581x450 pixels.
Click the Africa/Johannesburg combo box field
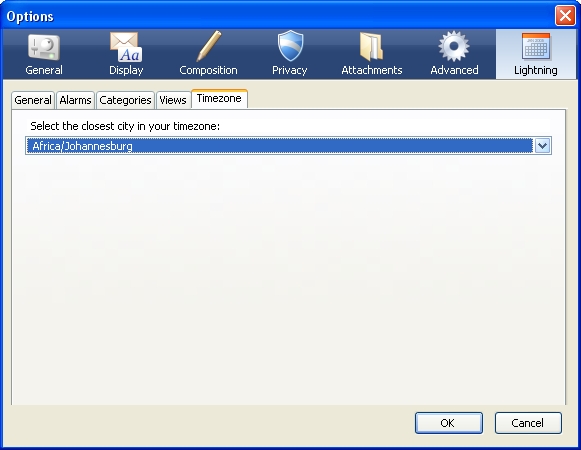click(288, 146)
